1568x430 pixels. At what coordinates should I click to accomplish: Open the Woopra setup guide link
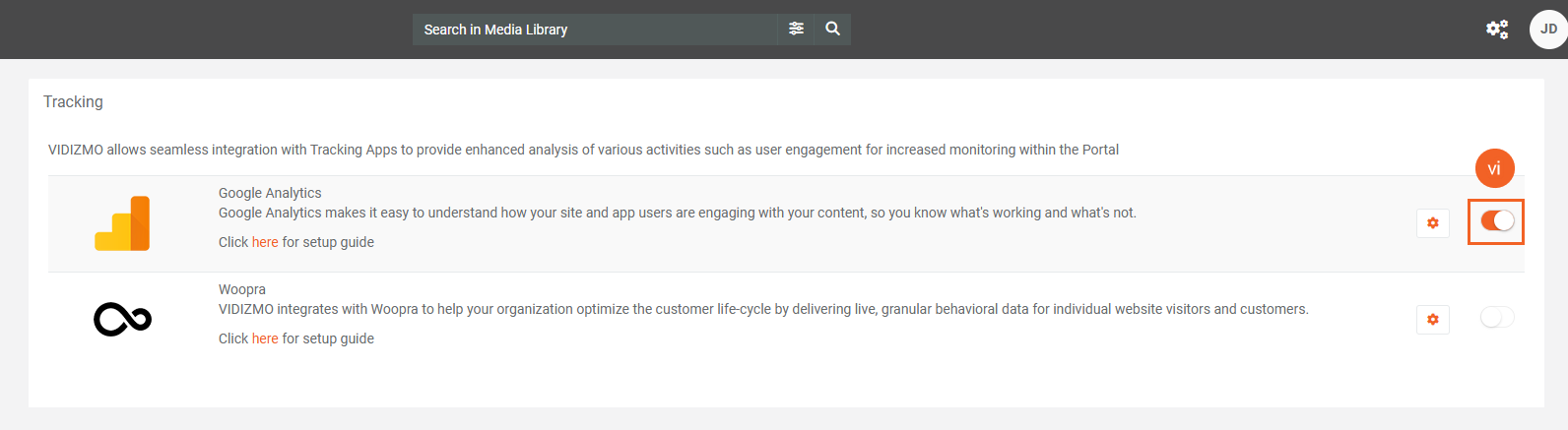(265, 338)
